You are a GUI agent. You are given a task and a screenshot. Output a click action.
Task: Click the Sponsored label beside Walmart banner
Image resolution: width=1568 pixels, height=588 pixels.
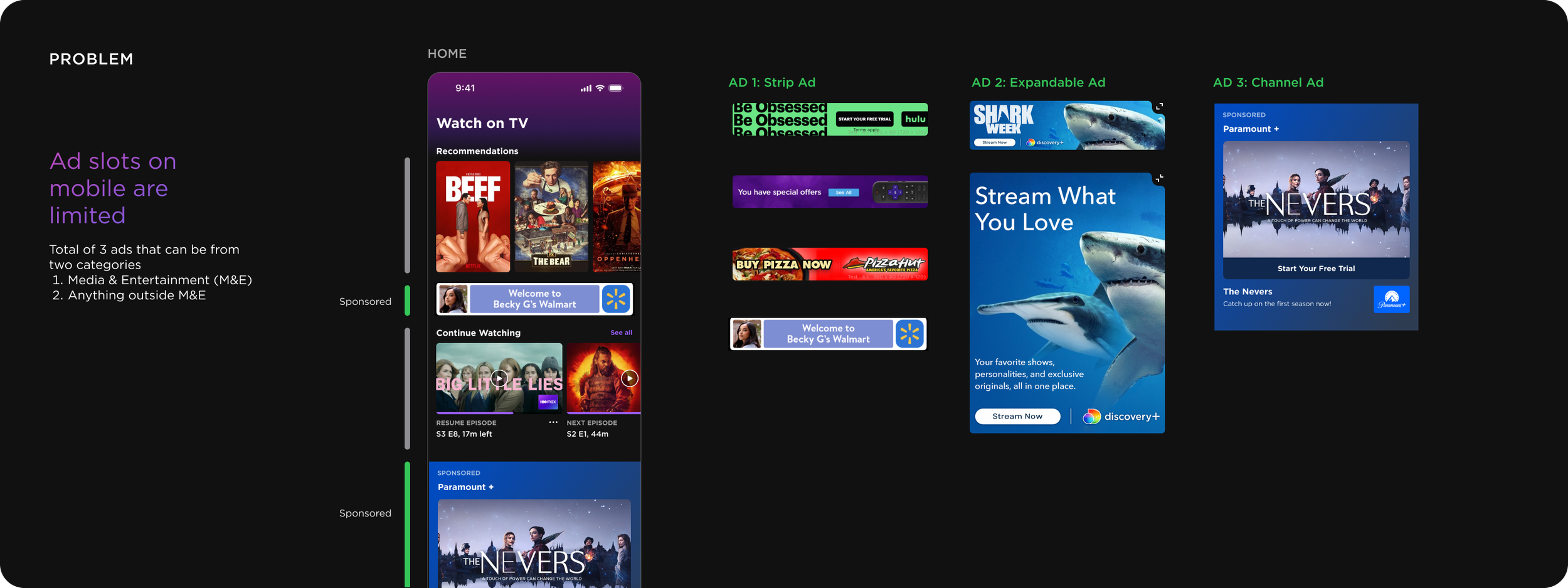point(365,302)
